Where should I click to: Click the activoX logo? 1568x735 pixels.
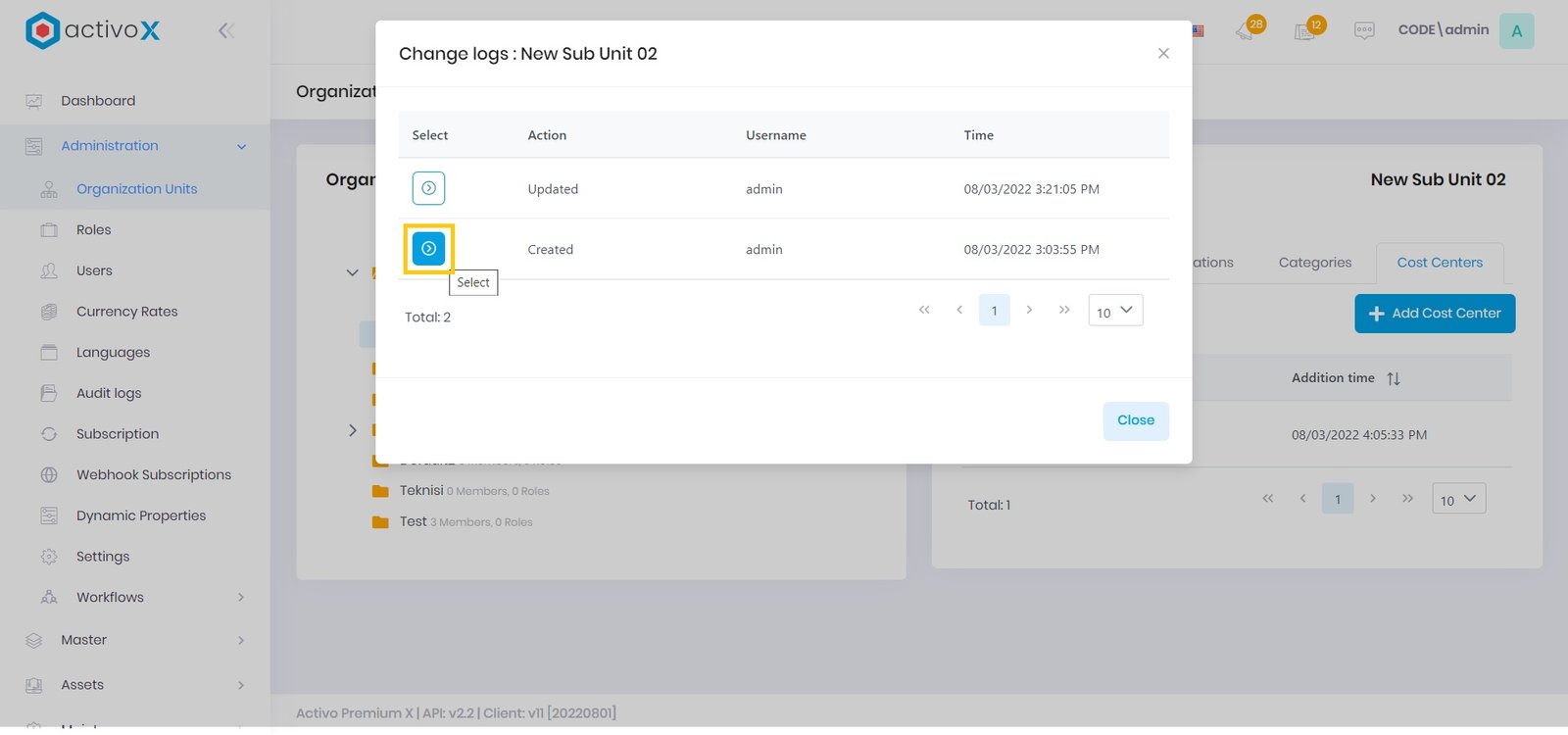click(x=92, y=30)
